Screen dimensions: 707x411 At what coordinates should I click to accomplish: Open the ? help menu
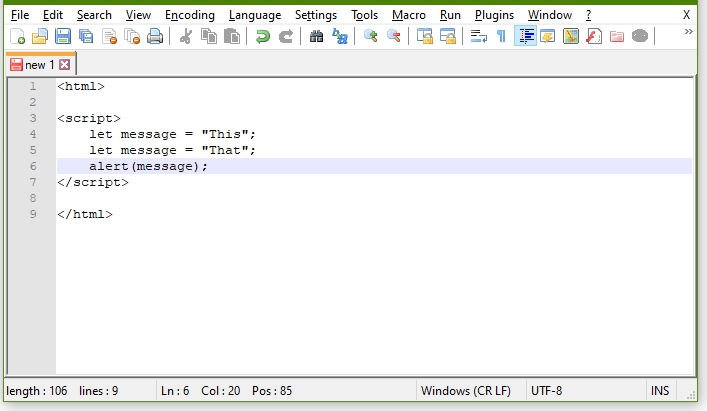click(588, 15)
